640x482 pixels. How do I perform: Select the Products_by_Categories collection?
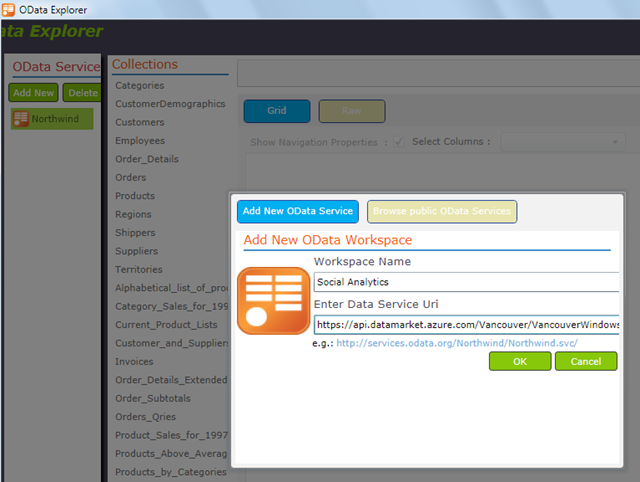[x=171, y=472]
